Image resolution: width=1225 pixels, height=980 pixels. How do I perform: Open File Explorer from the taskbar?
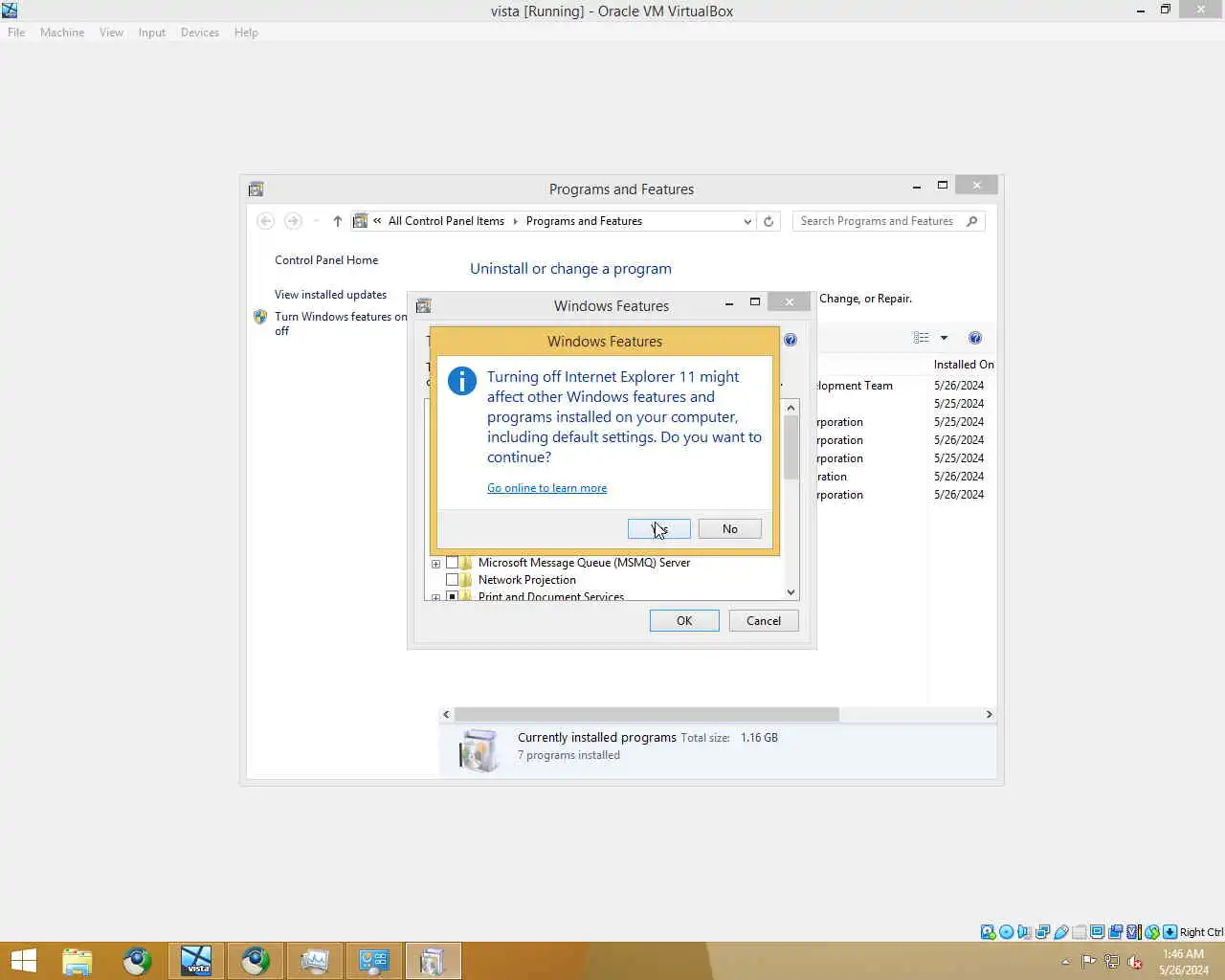[x=78, y=961]
